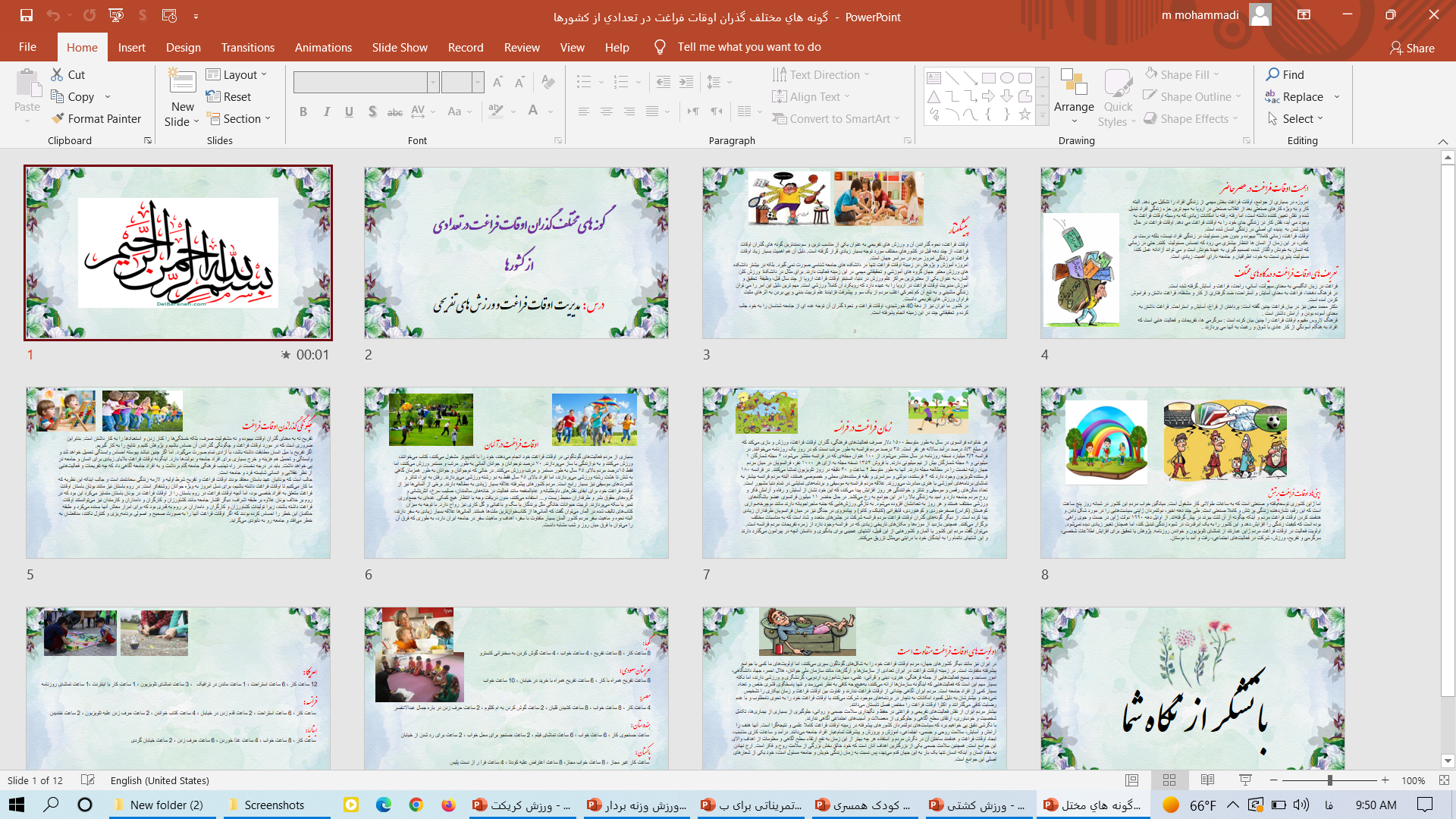Toggle Normal view in status bar
Screen dimensions: 1456x819
1132,780
